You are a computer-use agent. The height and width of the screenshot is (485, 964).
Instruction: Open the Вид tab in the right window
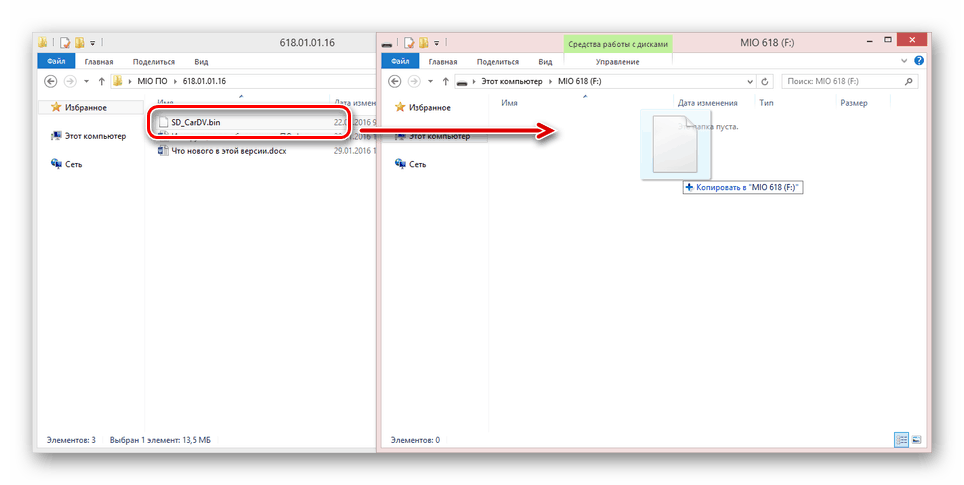point(546,61)
